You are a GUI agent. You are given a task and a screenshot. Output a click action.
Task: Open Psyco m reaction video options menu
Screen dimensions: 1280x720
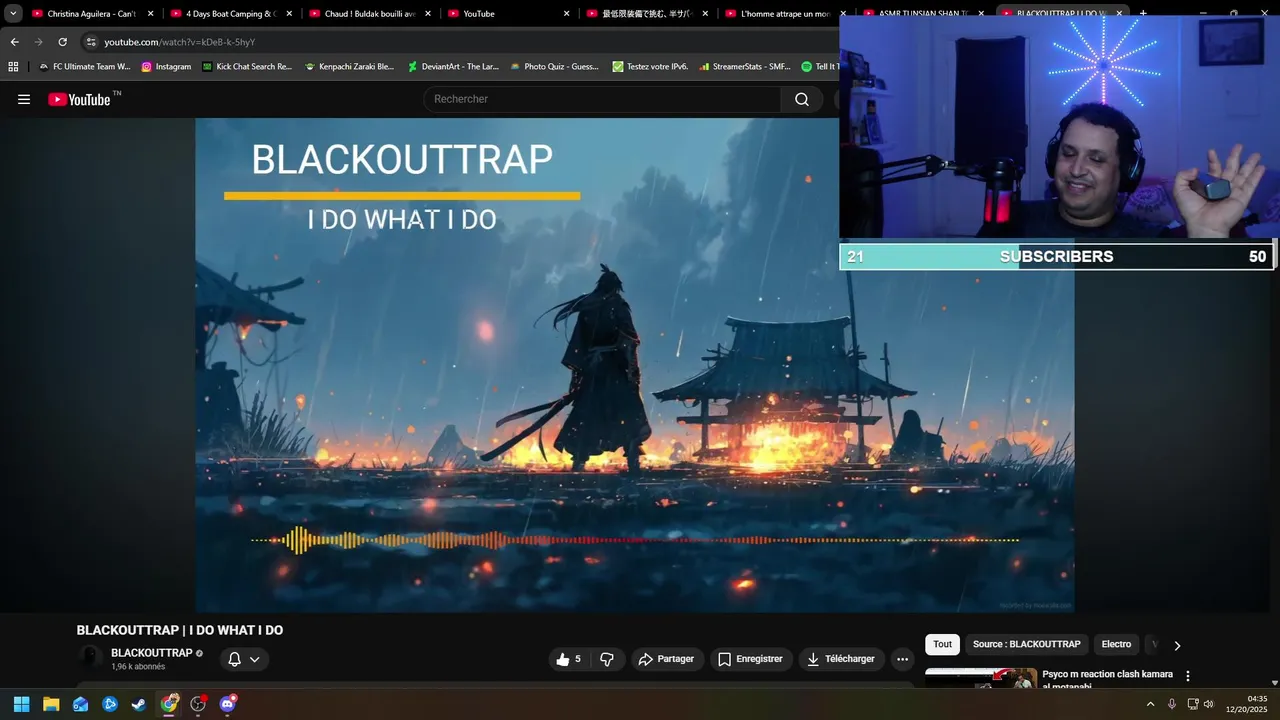1188,676
